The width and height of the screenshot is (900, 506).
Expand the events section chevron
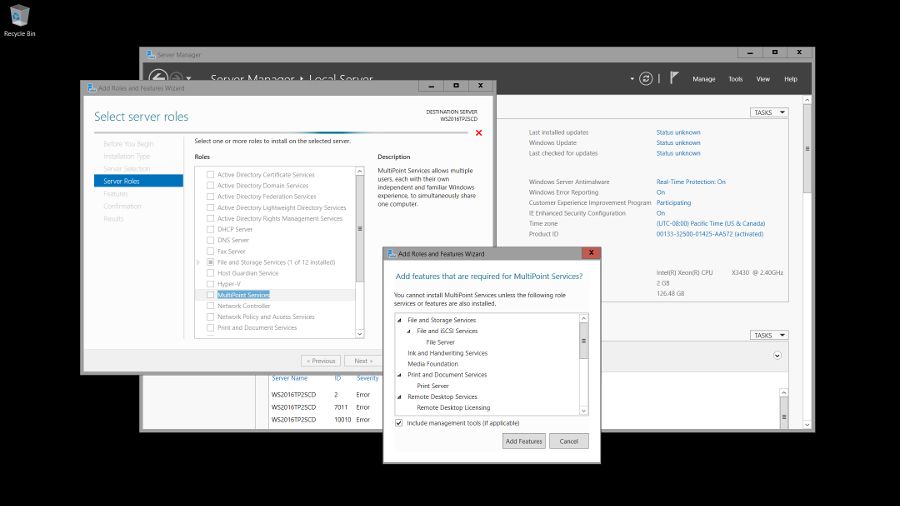click(777, 355)
